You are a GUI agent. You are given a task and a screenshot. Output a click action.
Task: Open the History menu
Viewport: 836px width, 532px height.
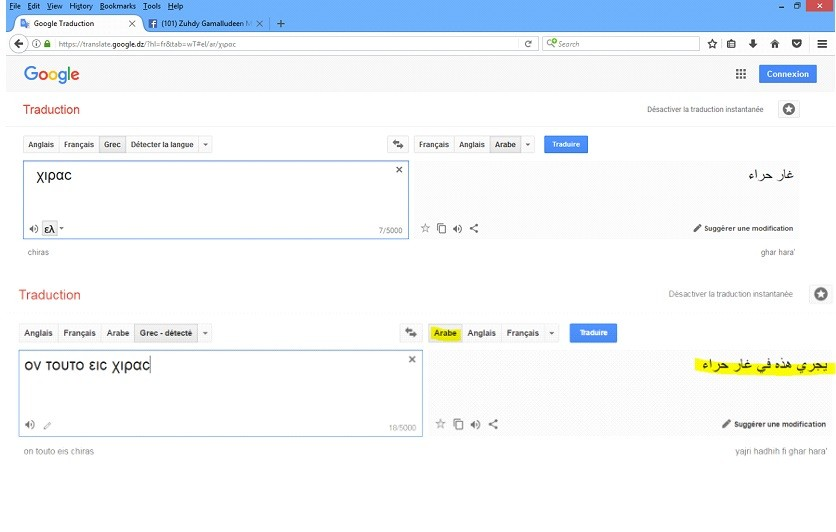81,6
